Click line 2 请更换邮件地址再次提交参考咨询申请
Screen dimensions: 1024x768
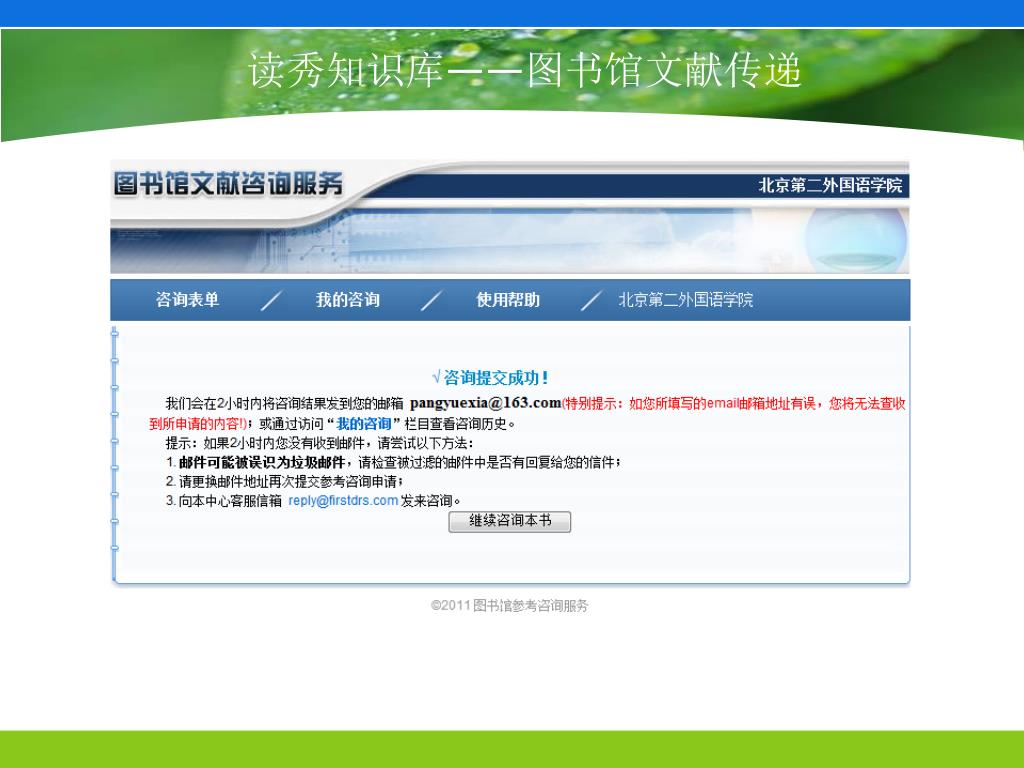click(x=285, y=481)
